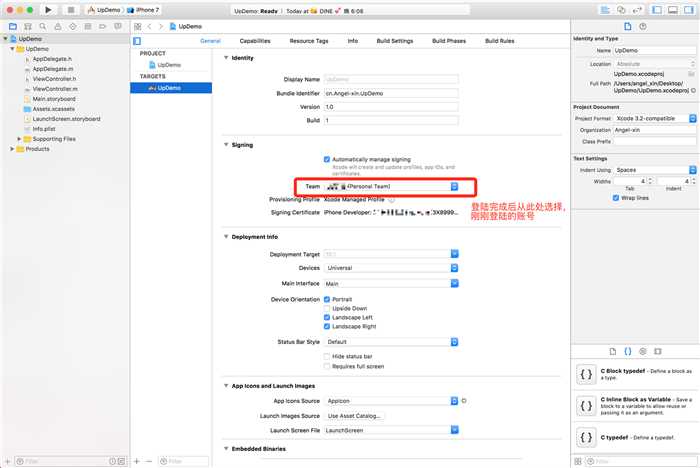Open the Status Bar Style dropdown
Image resolution: width=700 pixels, height=468 pixels.
tap(391, 342)
